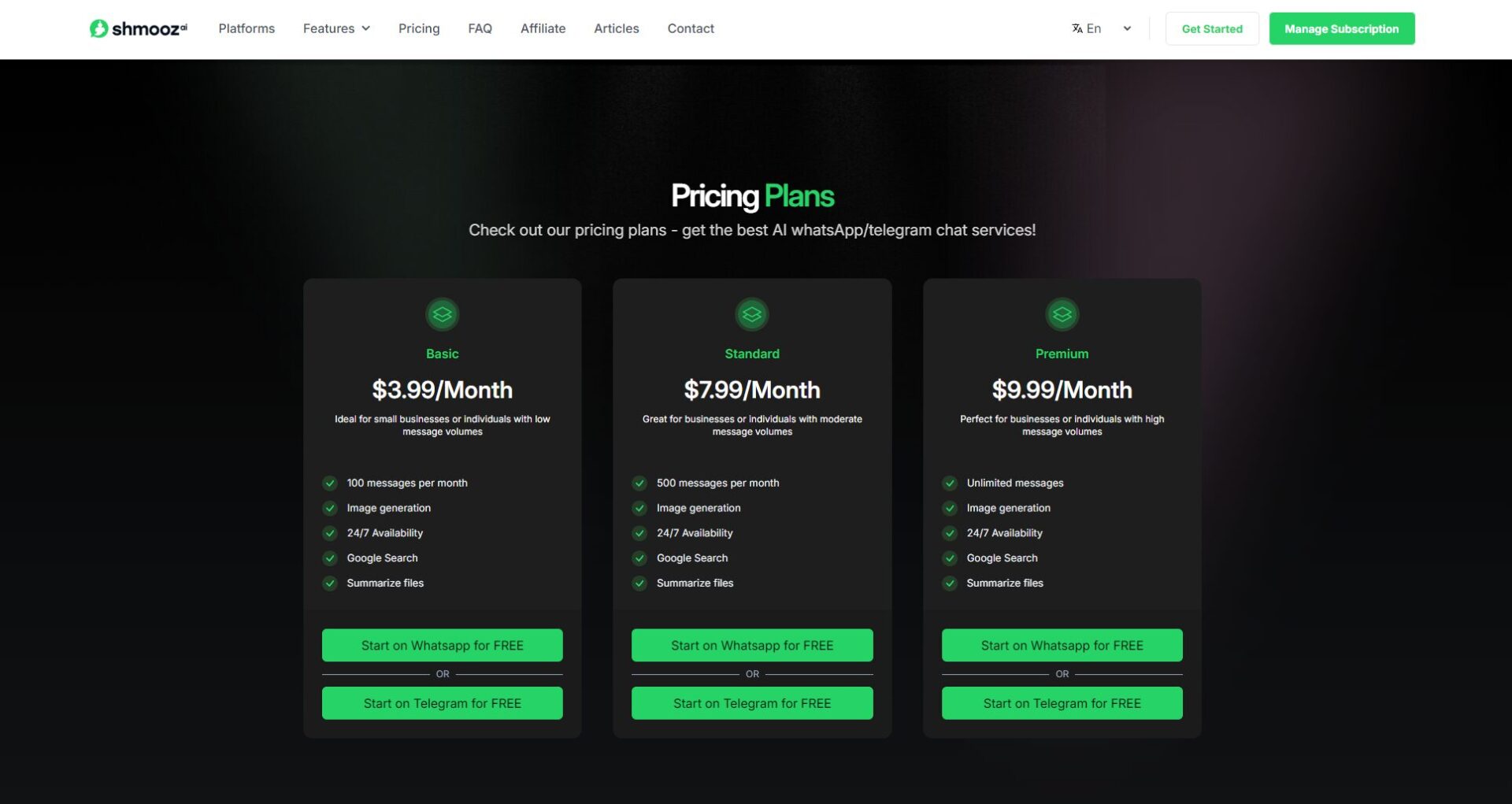This screenshot has width=1512, height=804.
Task: Click the Basic plan layers icon
Action: [442, 314]
